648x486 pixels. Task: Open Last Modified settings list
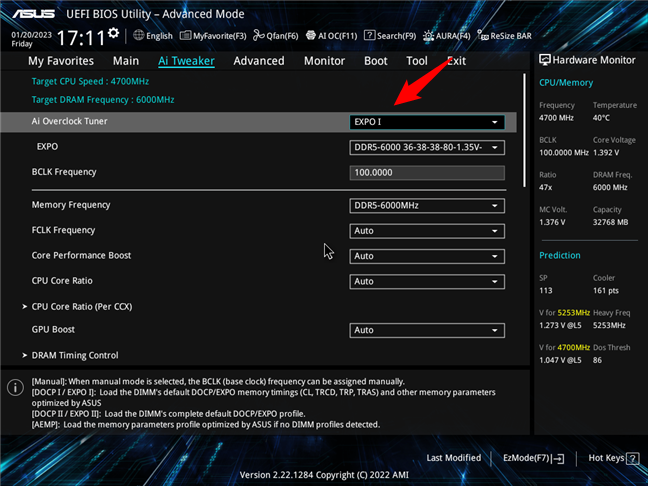click(454, 458)
